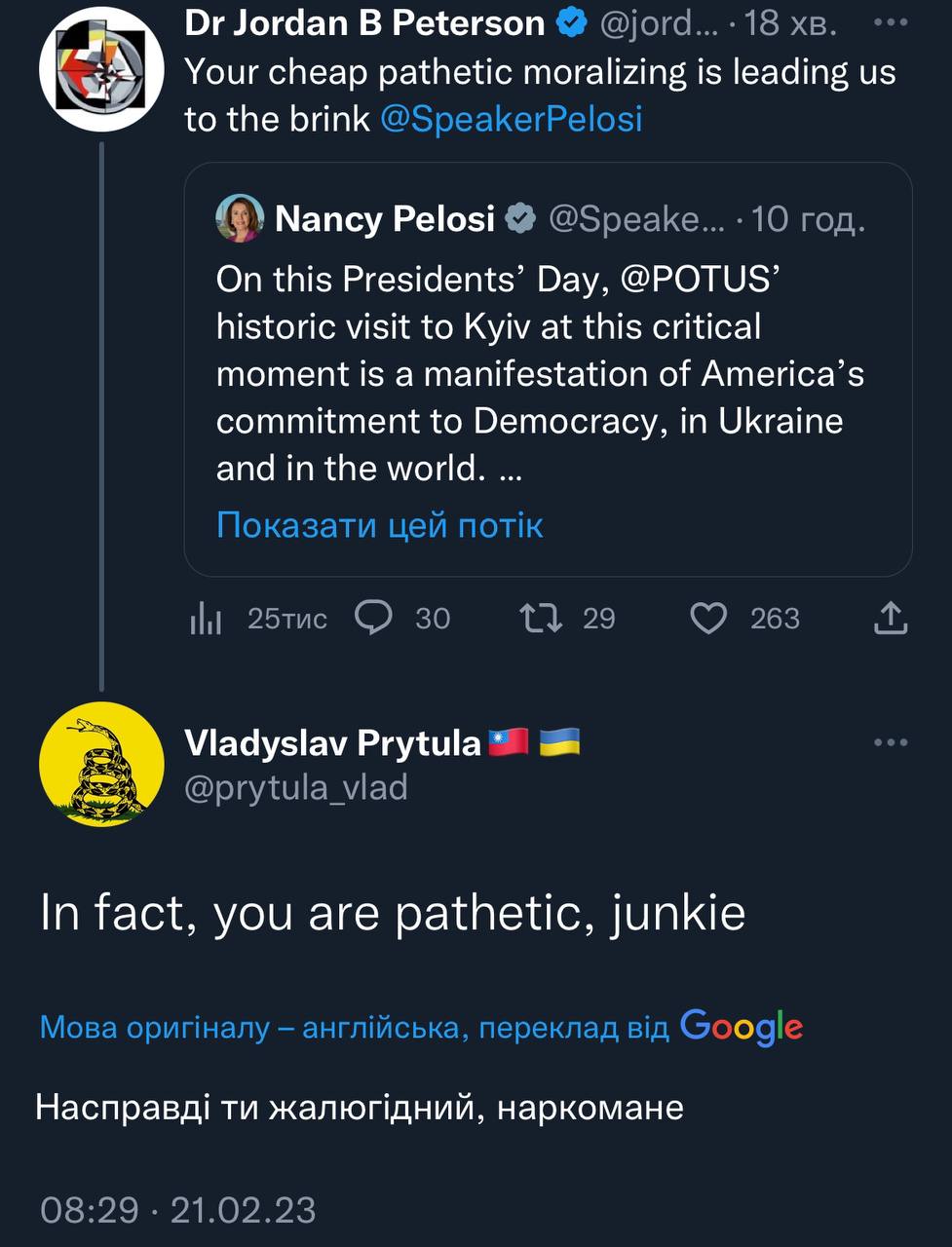
Task: Open the quoted Nancy Pelosi tweet text
Action: [x=540, y=374]
